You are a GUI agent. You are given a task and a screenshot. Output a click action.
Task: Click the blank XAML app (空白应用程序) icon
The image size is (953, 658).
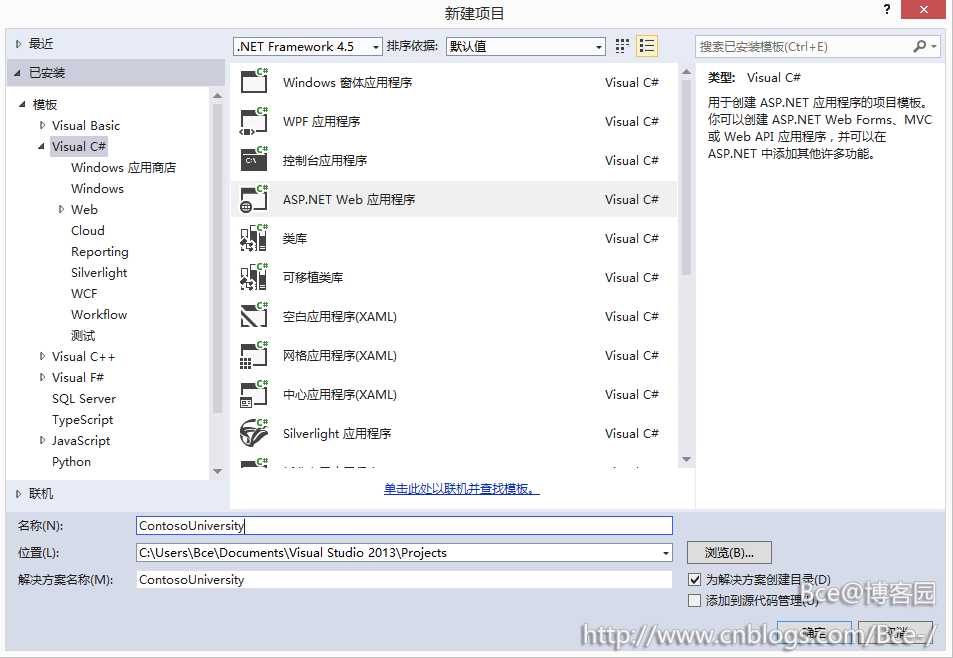pos(254,315)
